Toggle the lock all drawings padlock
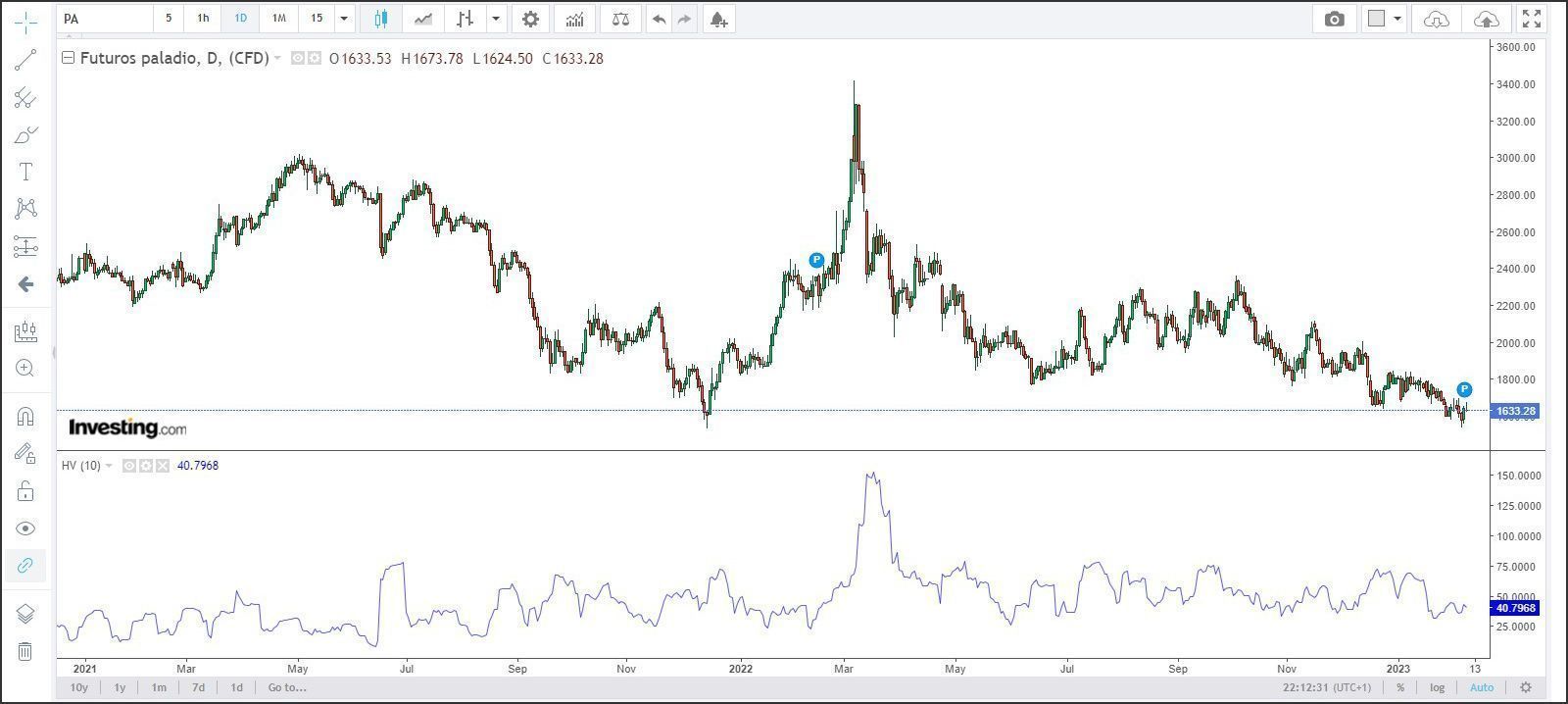The width and height of the screenshot is (1568, 704). click(x=25, y=491)
